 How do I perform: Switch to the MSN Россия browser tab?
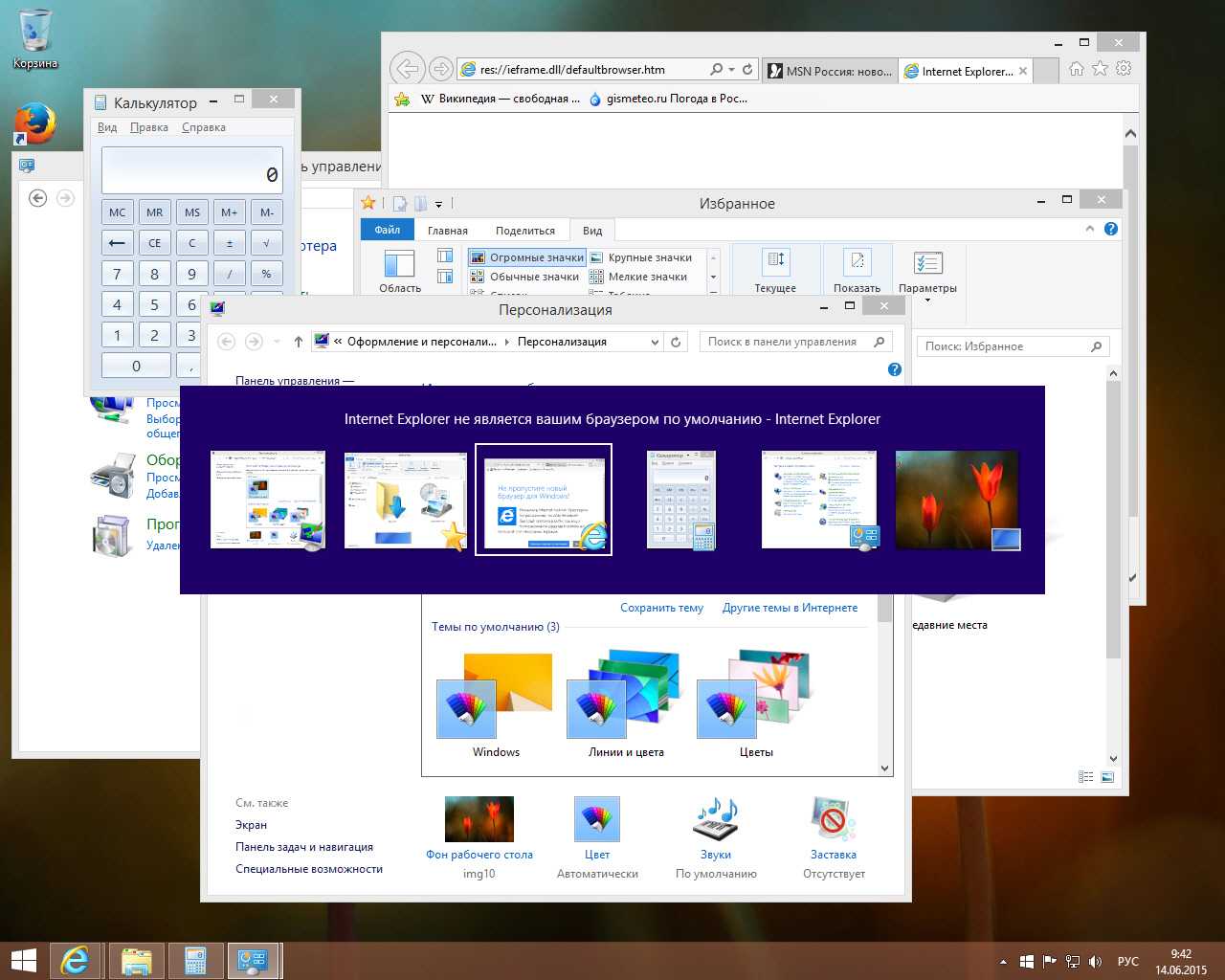(x=830, y=71)
